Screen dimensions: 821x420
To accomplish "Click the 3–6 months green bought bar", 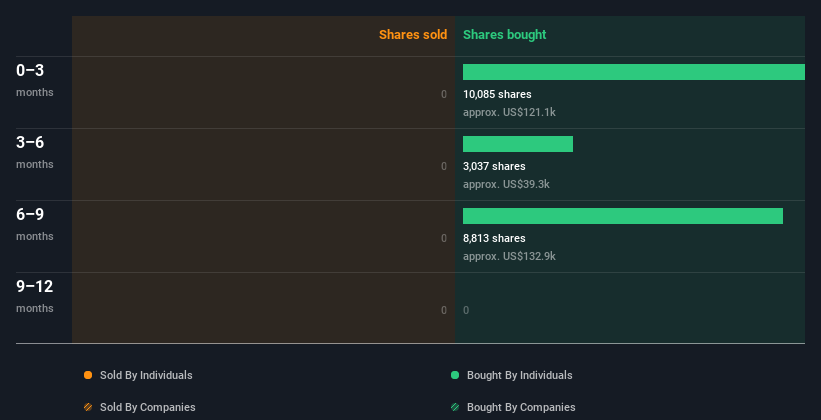I will [x=518, y=144].
